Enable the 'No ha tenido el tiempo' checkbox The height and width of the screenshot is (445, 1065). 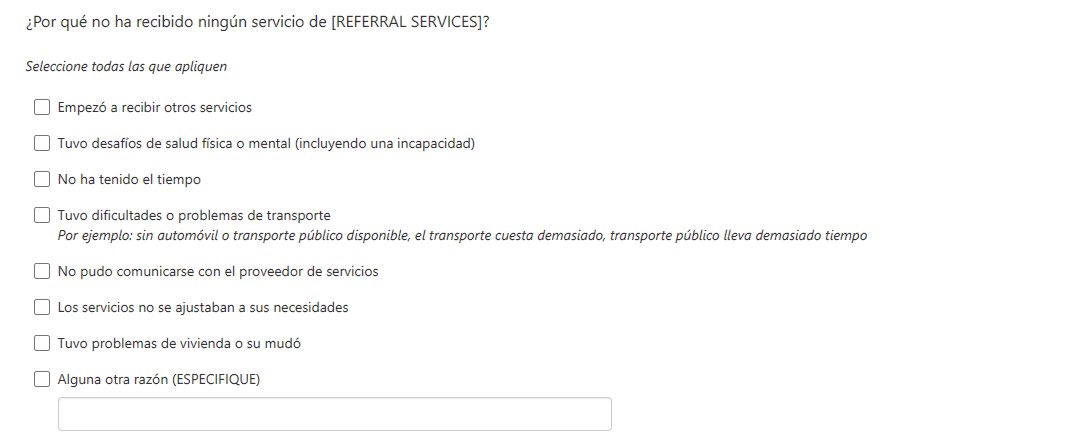coord(42,179)
